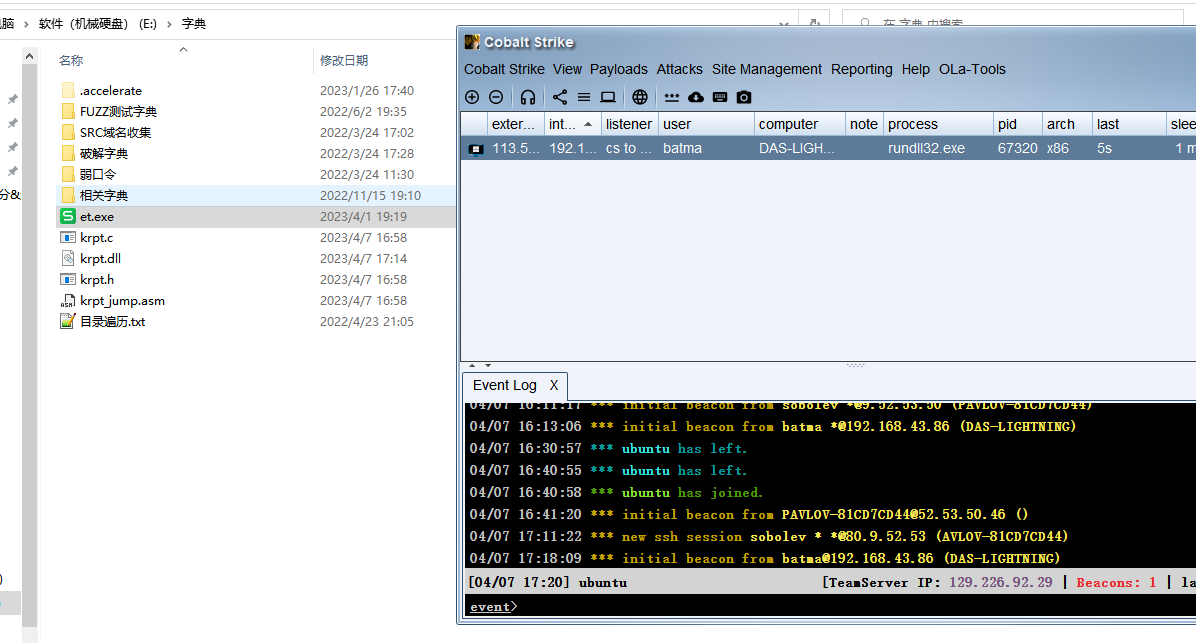Open downloaded files cloud icon

[x=696, y=97]
